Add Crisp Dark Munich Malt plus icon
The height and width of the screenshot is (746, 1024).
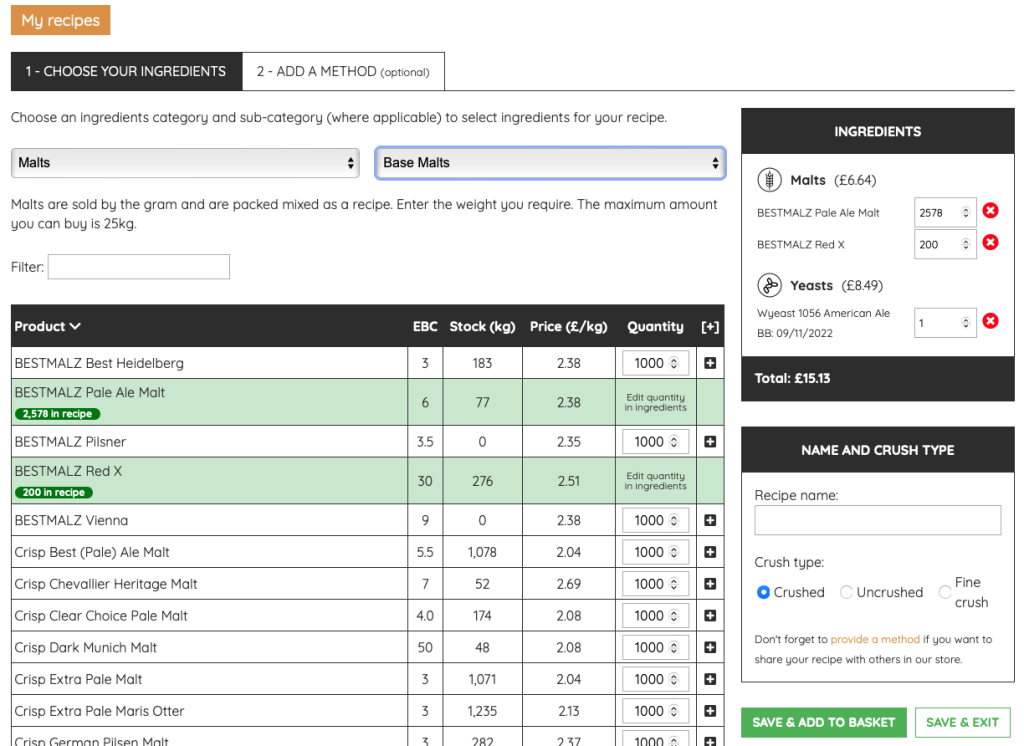(710, 647)
